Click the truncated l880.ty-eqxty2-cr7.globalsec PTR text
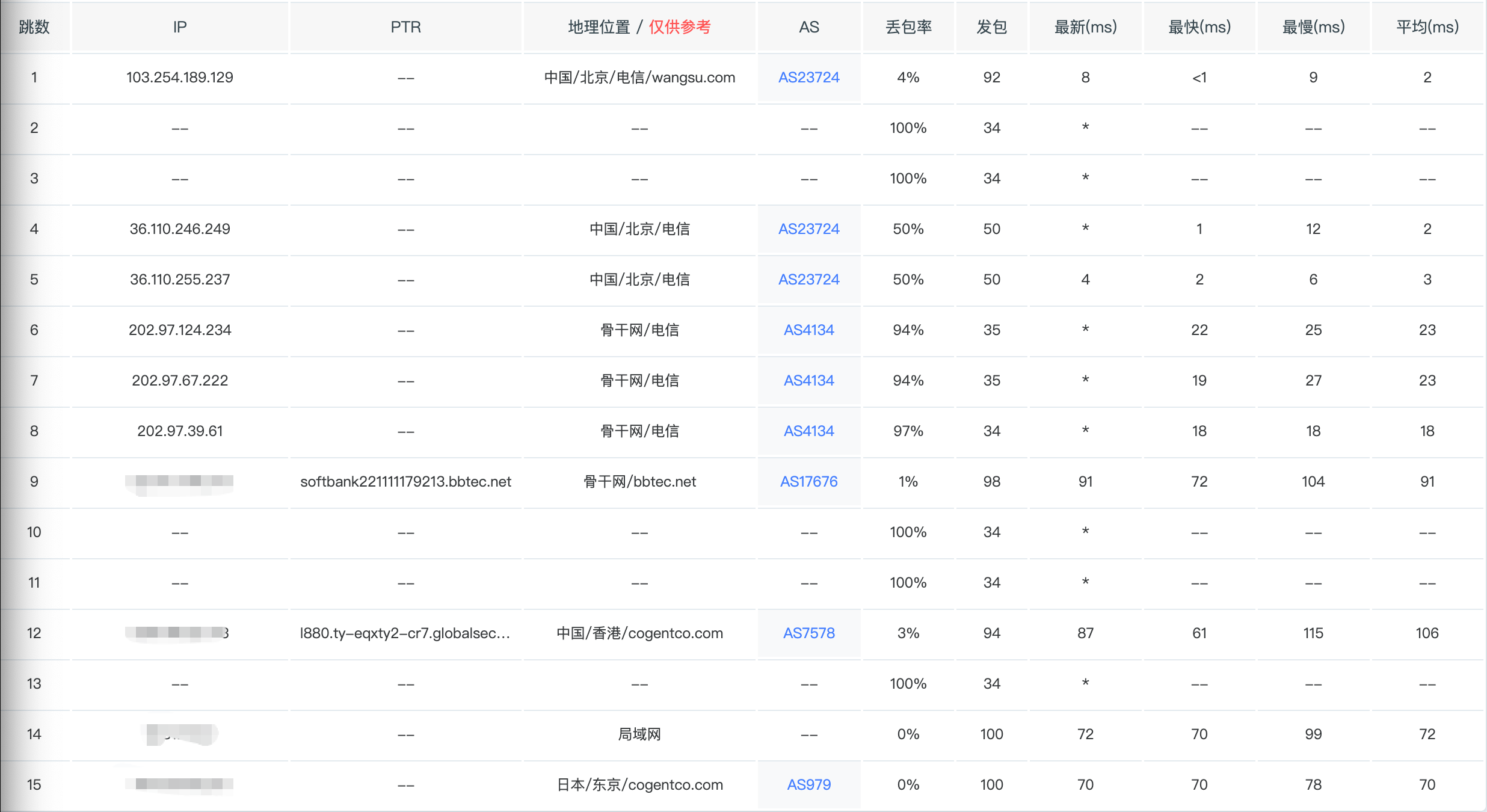This screenshot has height=812, width=1487. click(x=404, y=633)
